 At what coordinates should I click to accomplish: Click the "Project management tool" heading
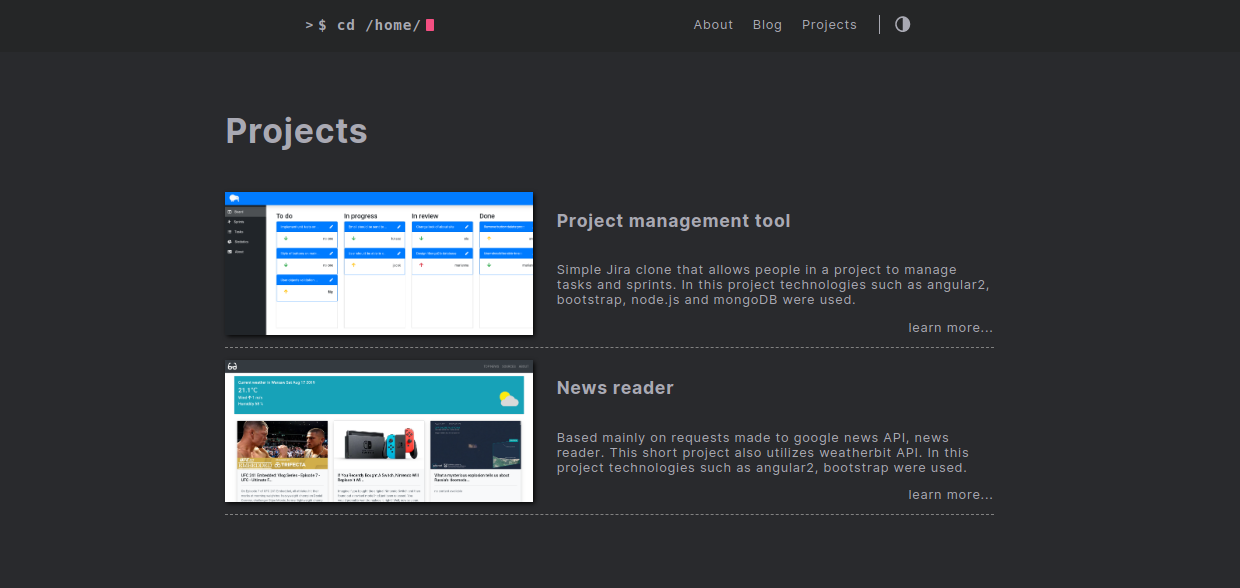(673, 221)
